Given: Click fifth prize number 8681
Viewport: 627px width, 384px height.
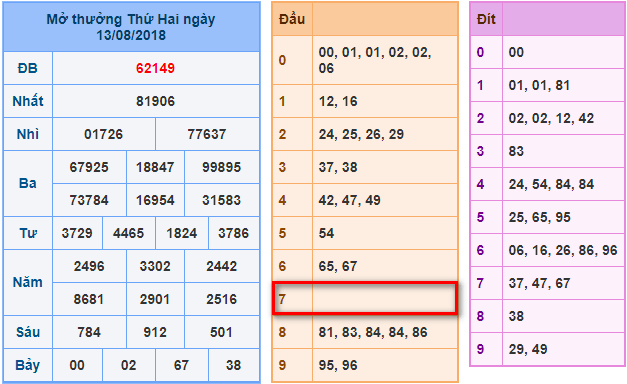Looking at the screenshot, I should pyautogui.click(x=89, y=299).
